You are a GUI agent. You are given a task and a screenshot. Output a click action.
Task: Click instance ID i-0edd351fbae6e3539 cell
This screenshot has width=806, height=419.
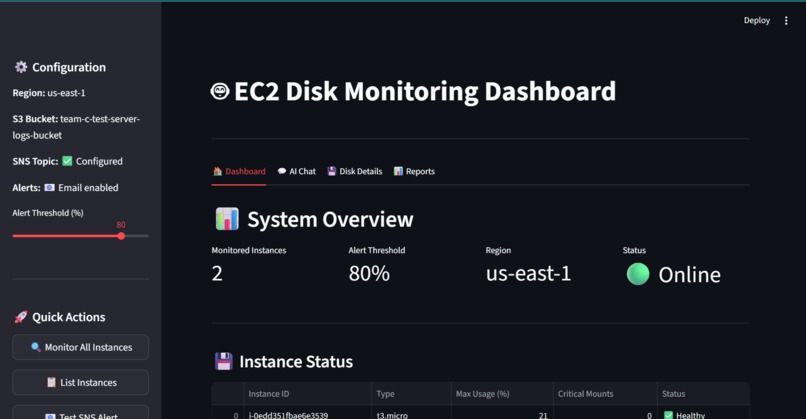point(307,414)
